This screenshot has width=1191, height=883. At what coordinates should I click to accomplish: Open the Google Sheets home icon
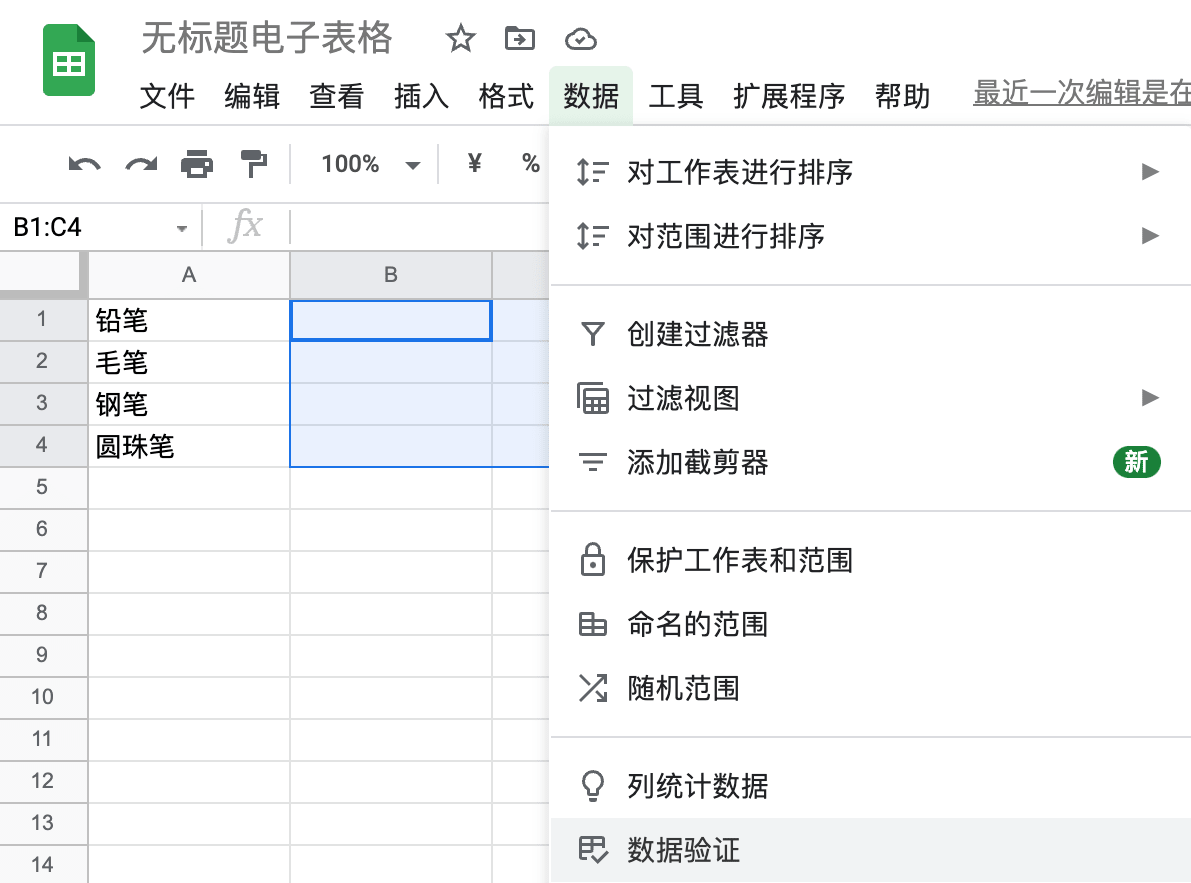[x=69, y=60]
